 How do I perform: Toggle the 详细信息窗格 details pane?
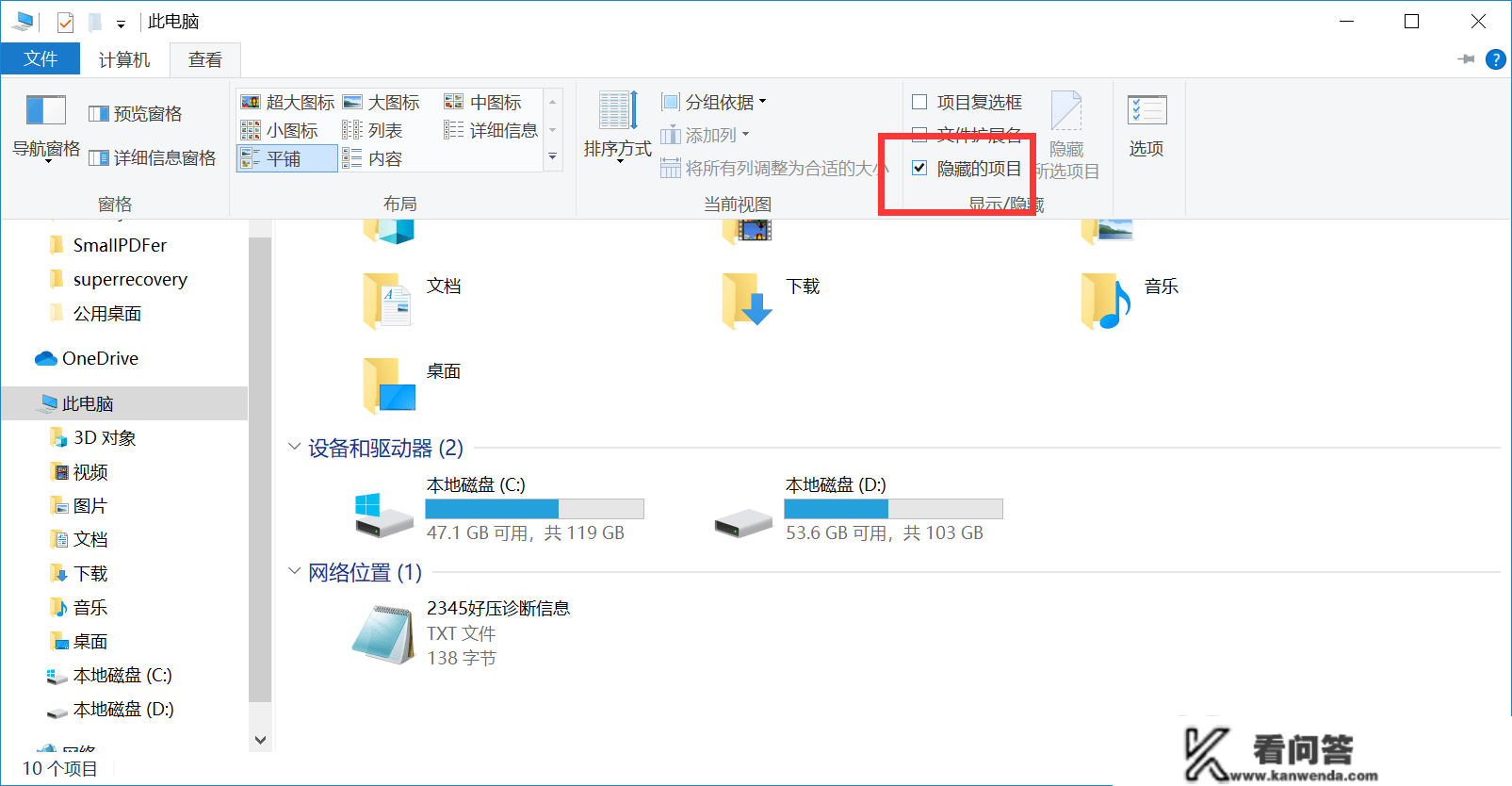(153, 158)
